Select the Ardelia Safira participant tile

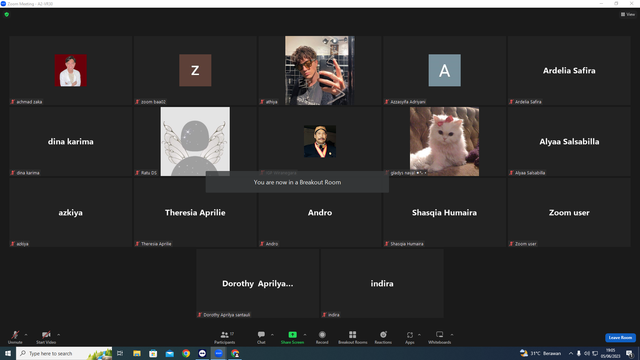tap(569, 70)
